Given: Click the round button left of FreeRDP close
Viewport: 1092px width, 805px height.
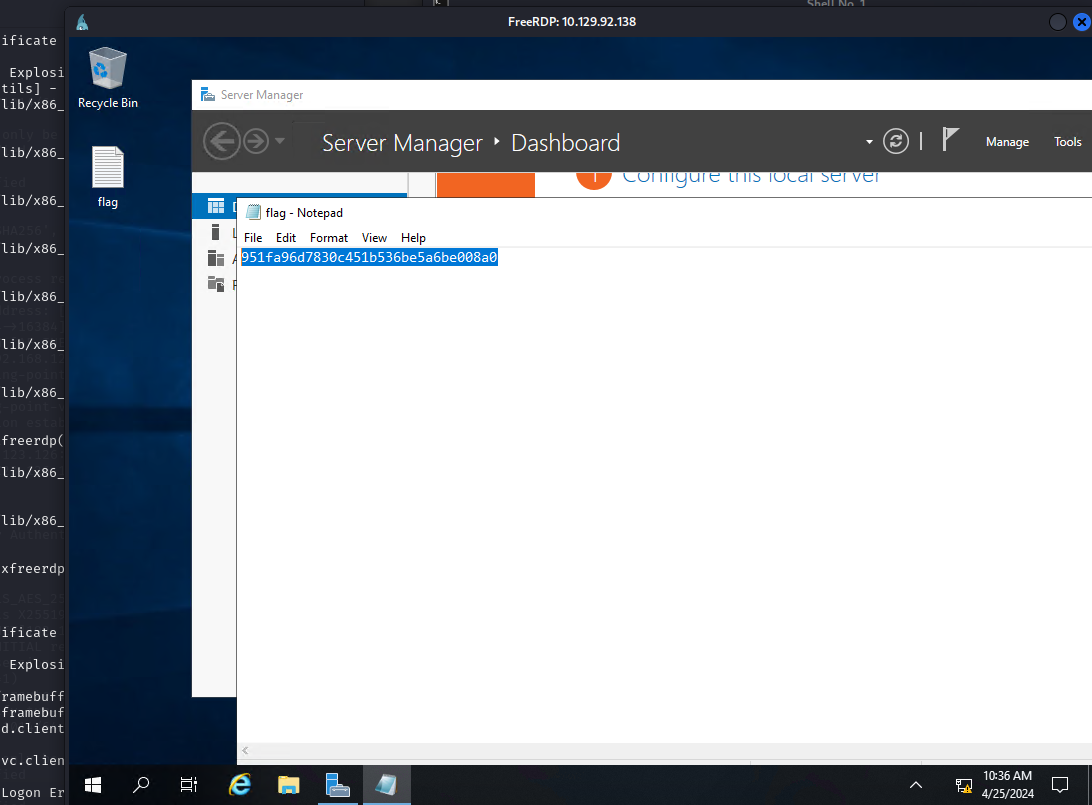Looking at the screenshot, I should pos(1057,22).
